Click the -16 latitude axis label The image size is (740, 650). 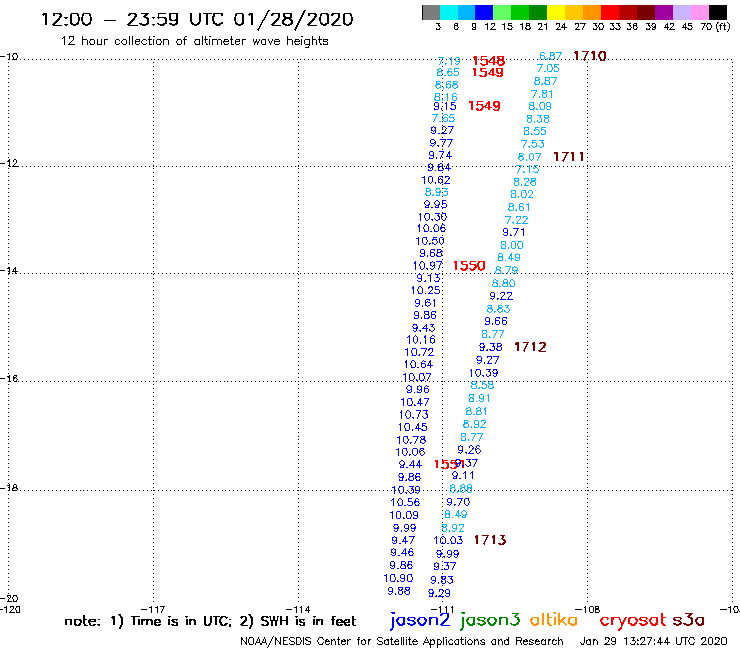click(x=9, y=379)
